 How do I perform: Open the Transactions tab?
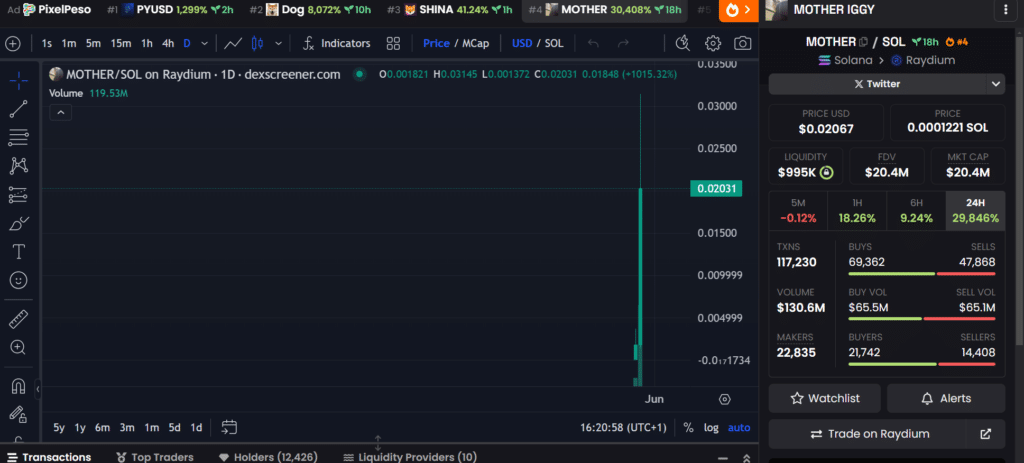[49, 457]
